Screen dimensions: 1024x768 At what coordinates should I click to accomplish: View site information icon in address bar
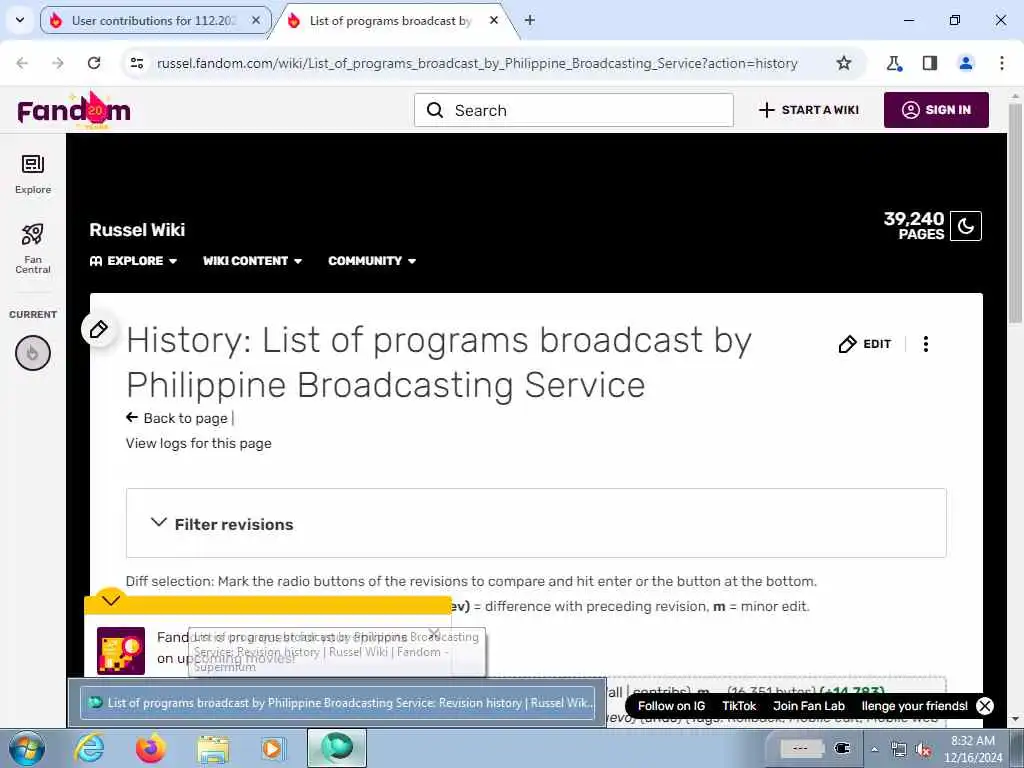136,63
